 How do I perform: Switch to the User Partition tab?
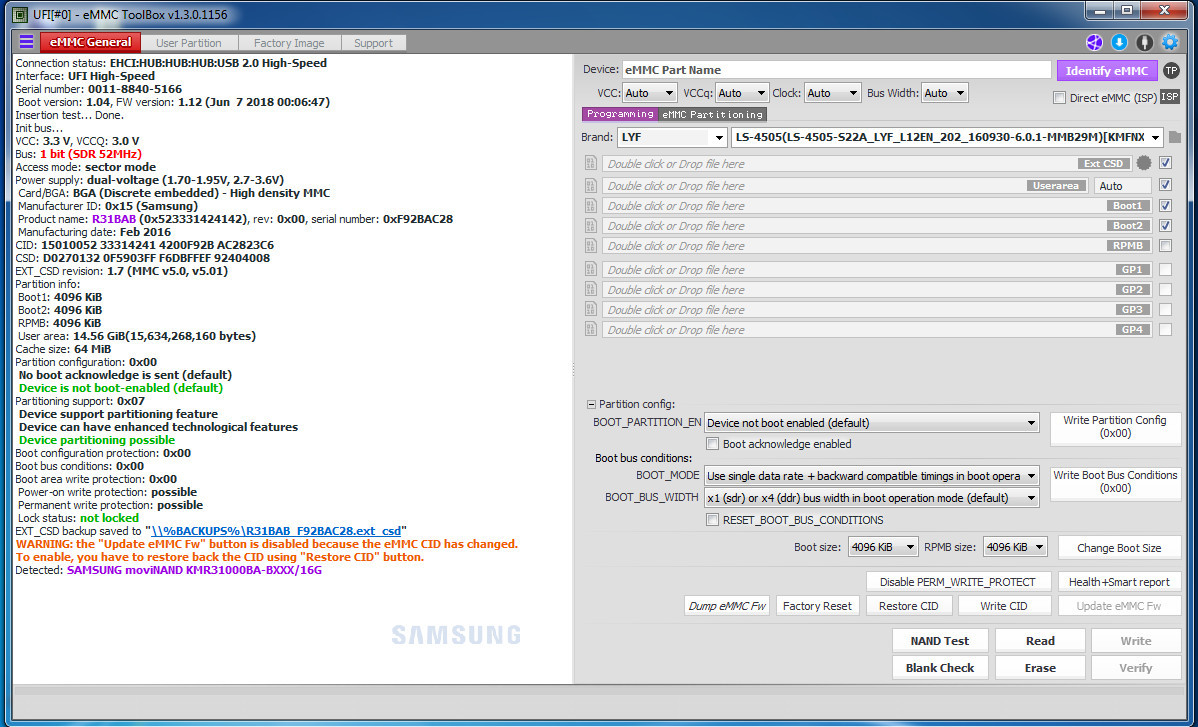[x=189, y=43]
